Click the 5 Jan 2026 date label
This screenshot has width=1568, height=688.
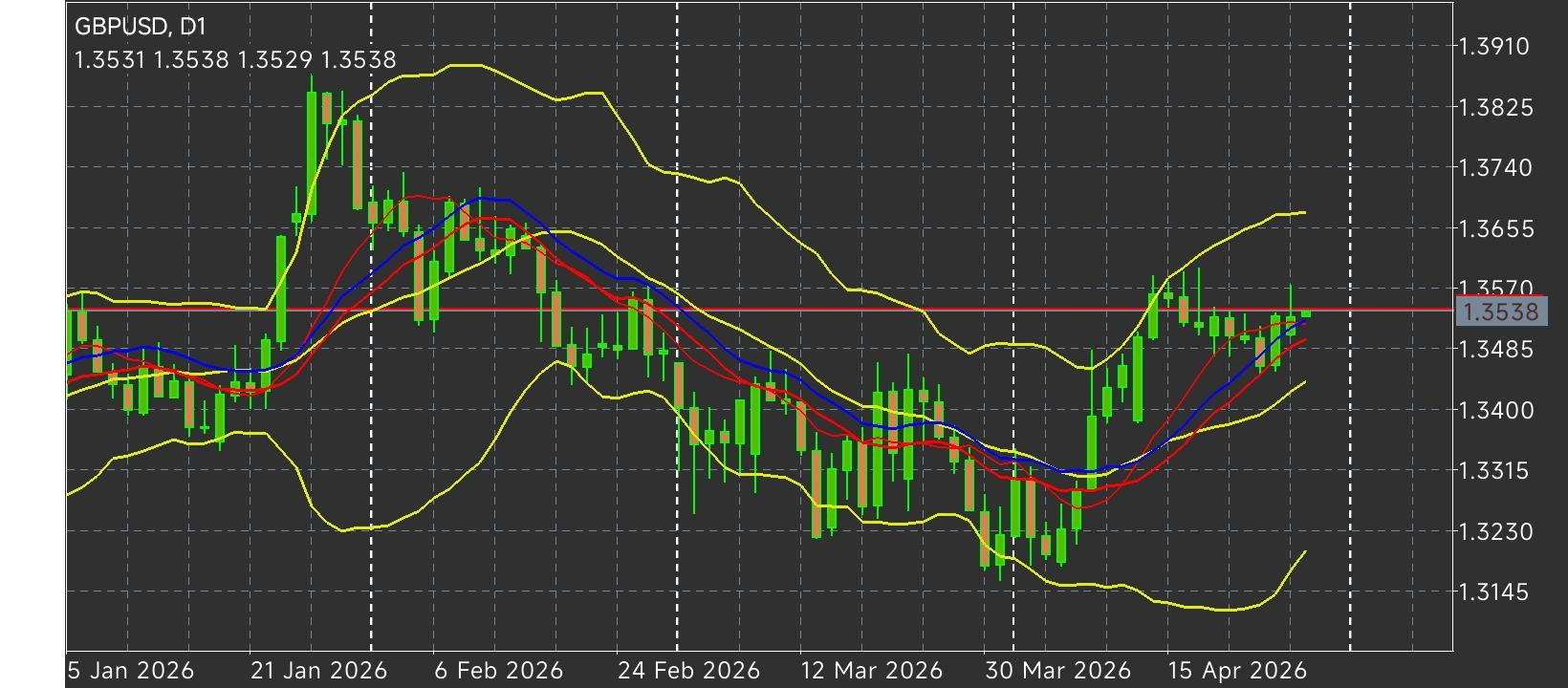130,670
